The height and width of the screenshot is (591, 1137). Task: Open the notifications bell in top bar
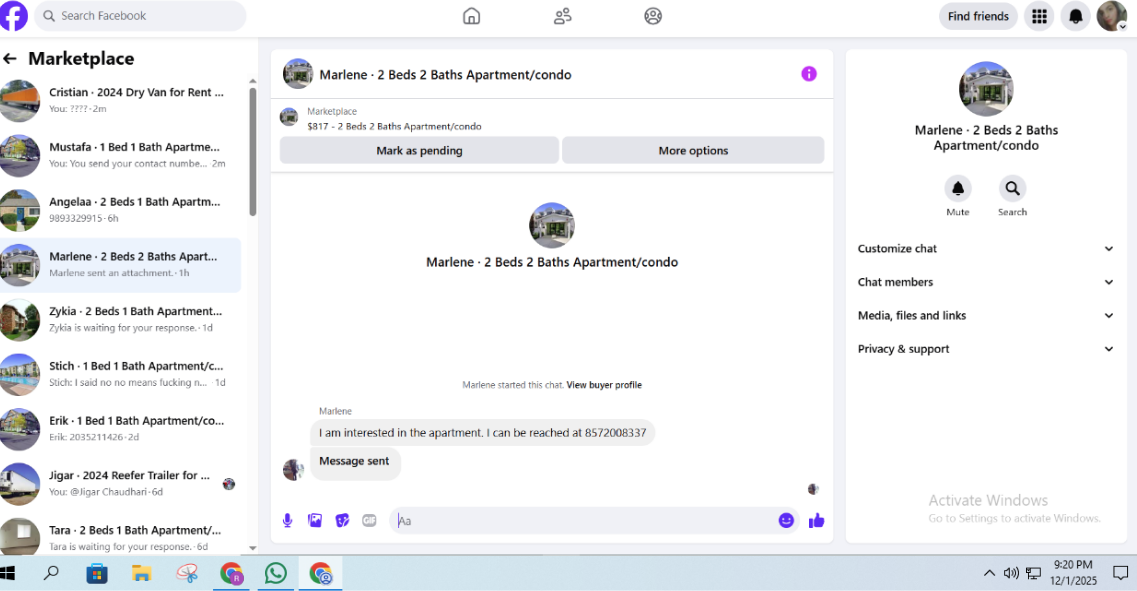pyautogui.click(x=1075, y=16)
